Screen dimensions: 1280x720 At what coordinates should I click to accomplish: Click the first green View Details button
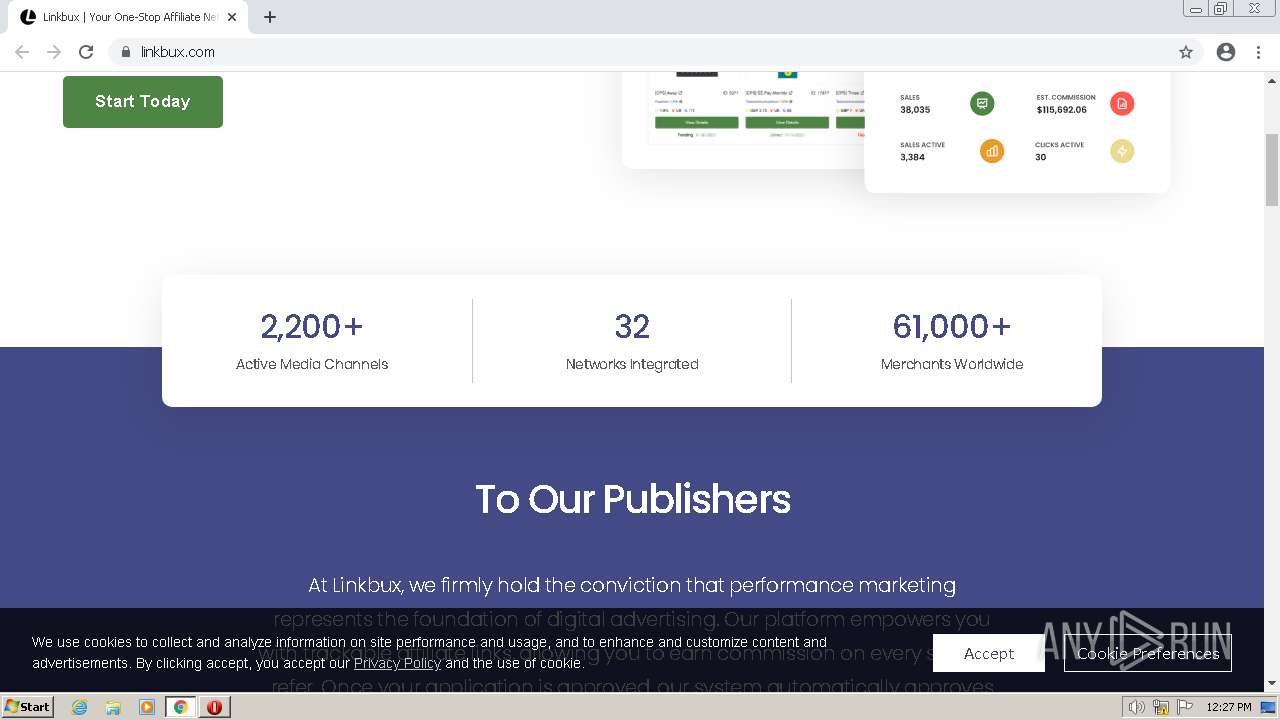click(697, 122)
